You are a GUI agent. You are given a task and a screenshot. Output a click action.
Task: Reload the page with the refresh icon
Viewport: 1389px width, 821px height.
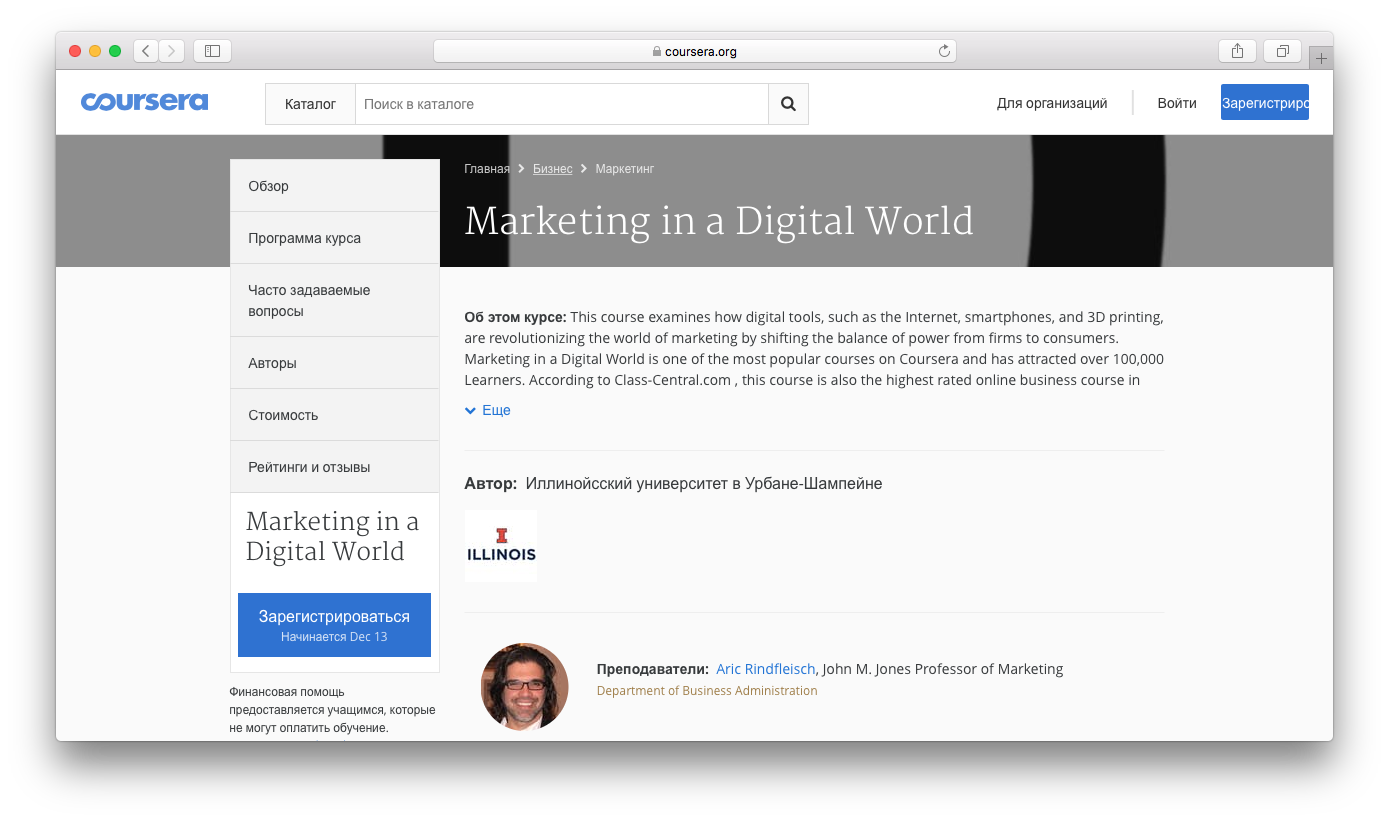[x=944, y=51]
